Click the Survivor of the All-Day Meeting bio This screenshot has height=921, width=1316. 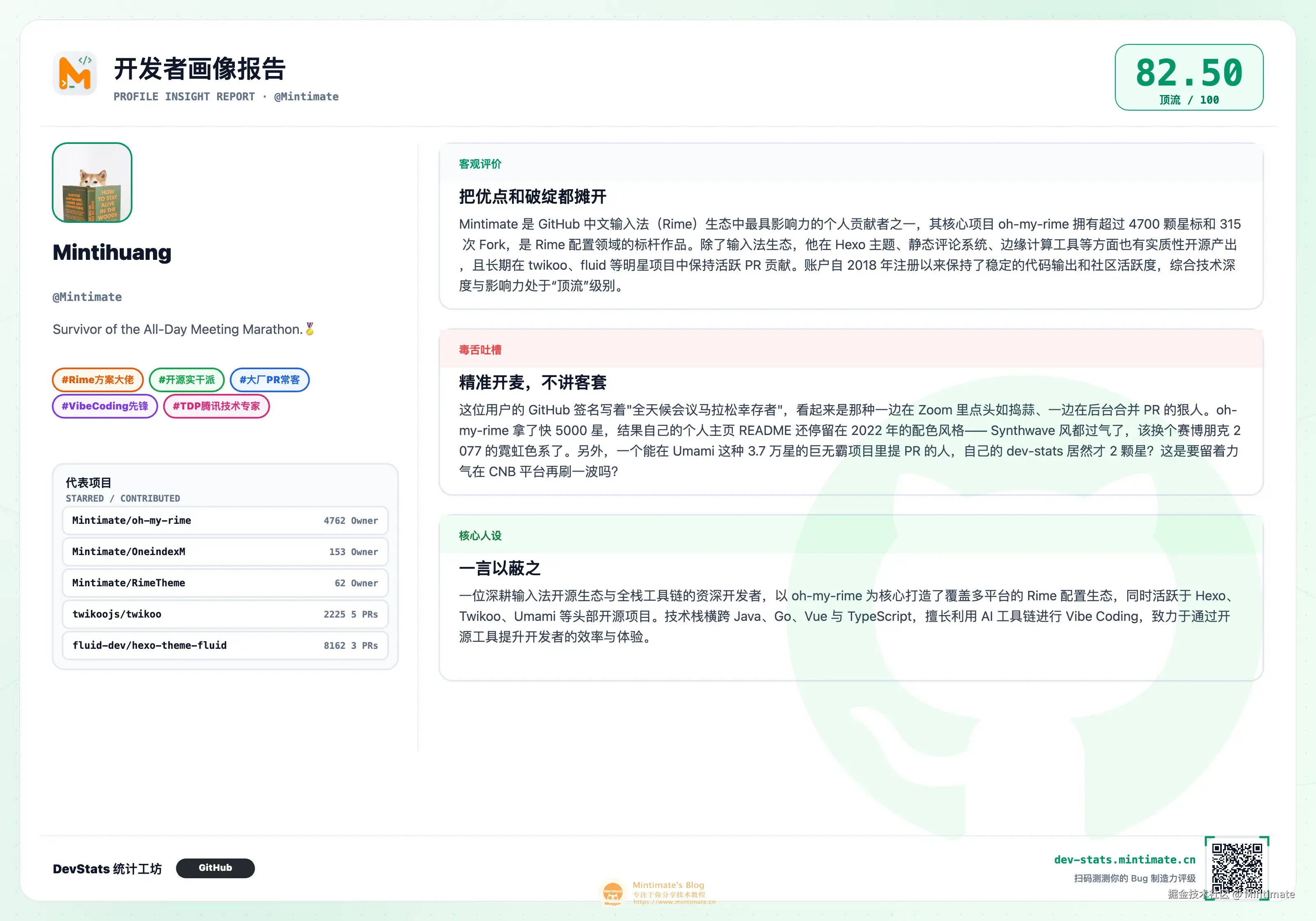pos(177,329)
